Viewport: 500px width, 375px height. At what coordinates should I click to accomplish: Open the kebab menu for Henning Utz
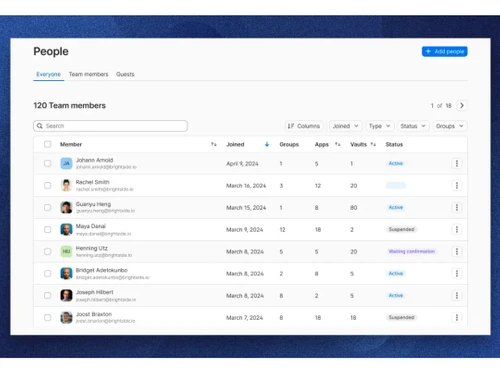[x=457, y=251]
